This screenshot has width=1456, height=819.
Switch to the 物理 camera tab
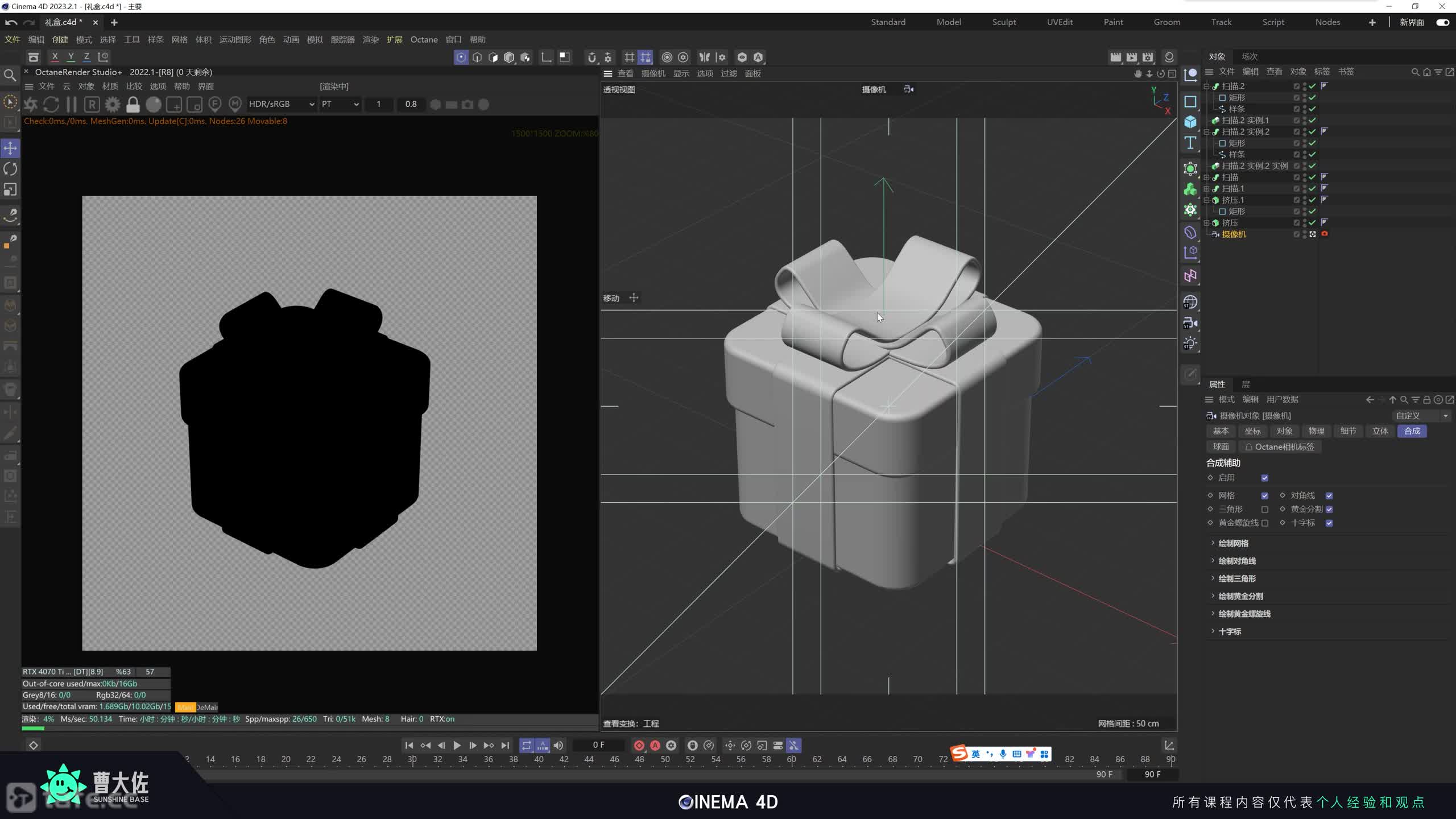(x=1316, y=431)
